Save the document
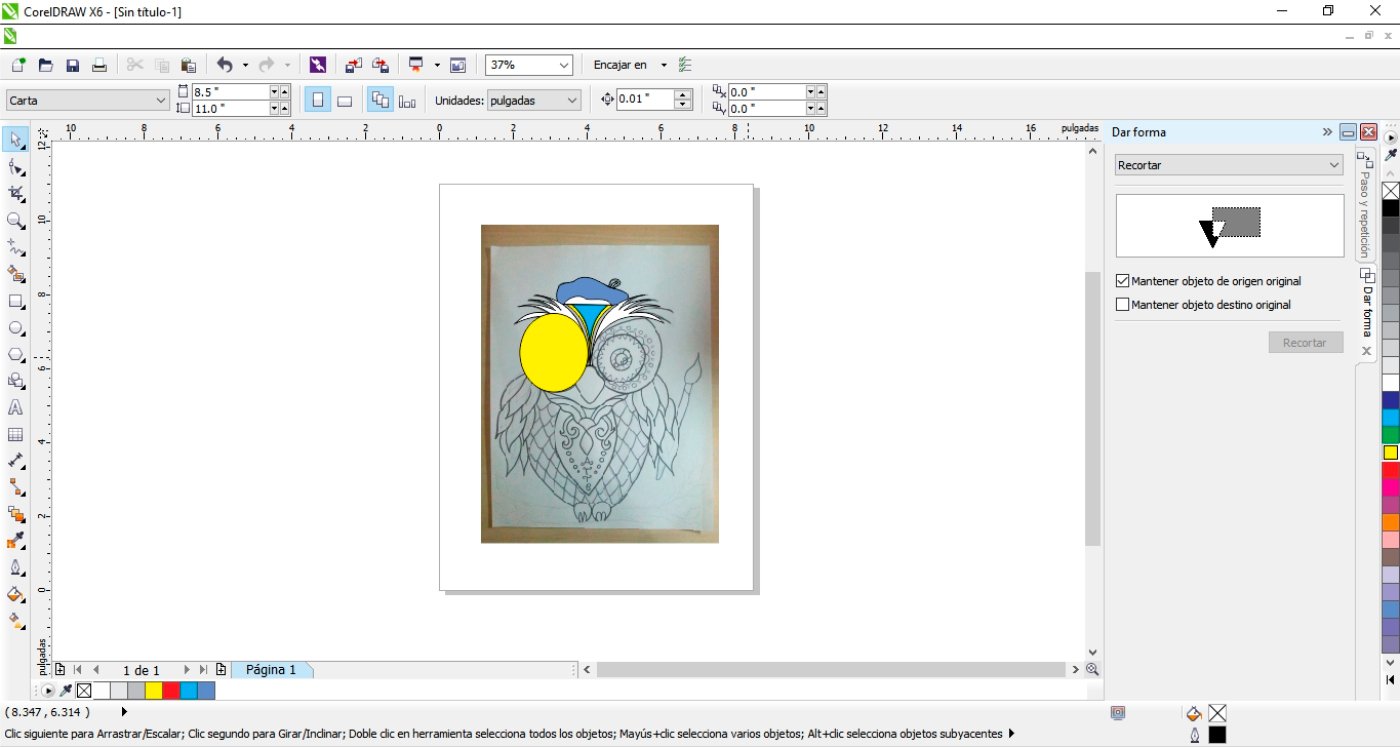Screen dimensions: 1400x747 (x=72, y=65)
